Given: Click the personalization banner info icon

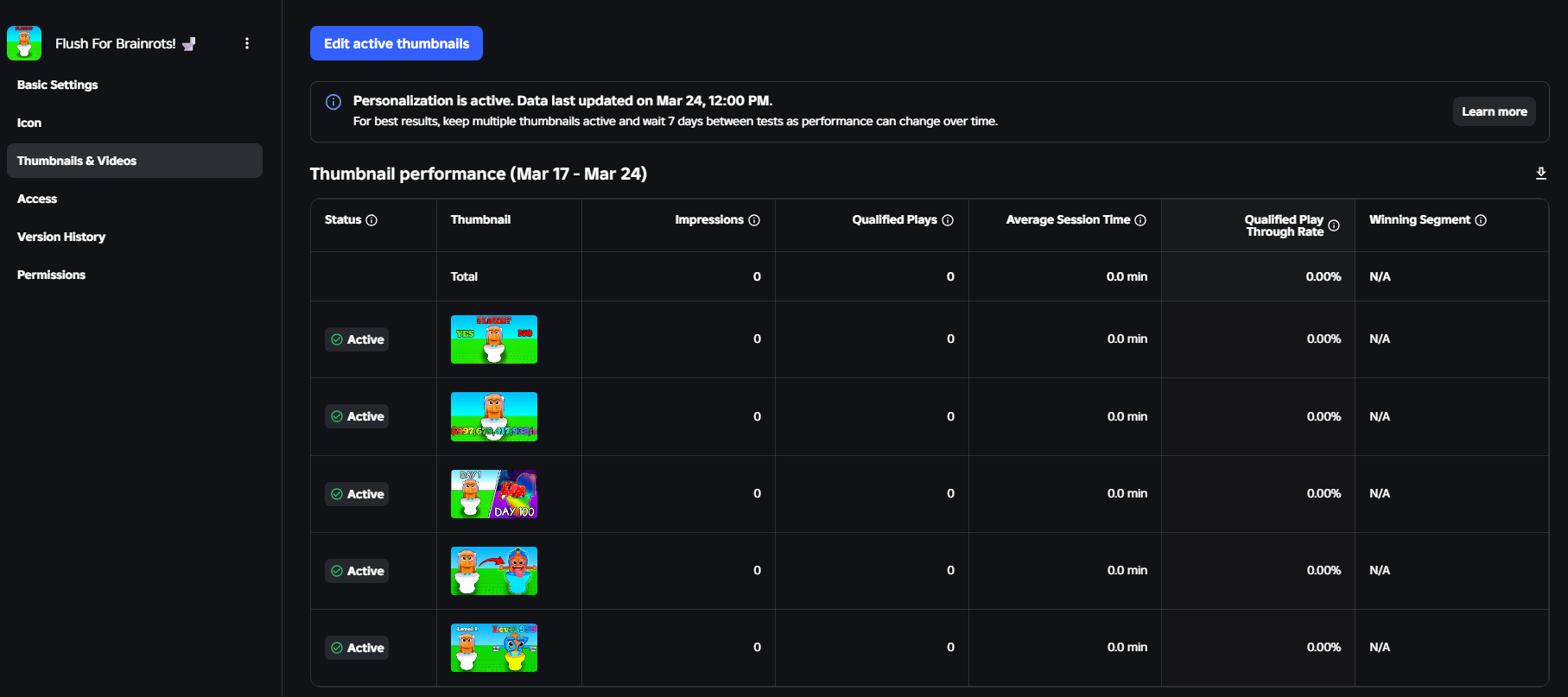Looking at the screenshot, I should (333, 102).
